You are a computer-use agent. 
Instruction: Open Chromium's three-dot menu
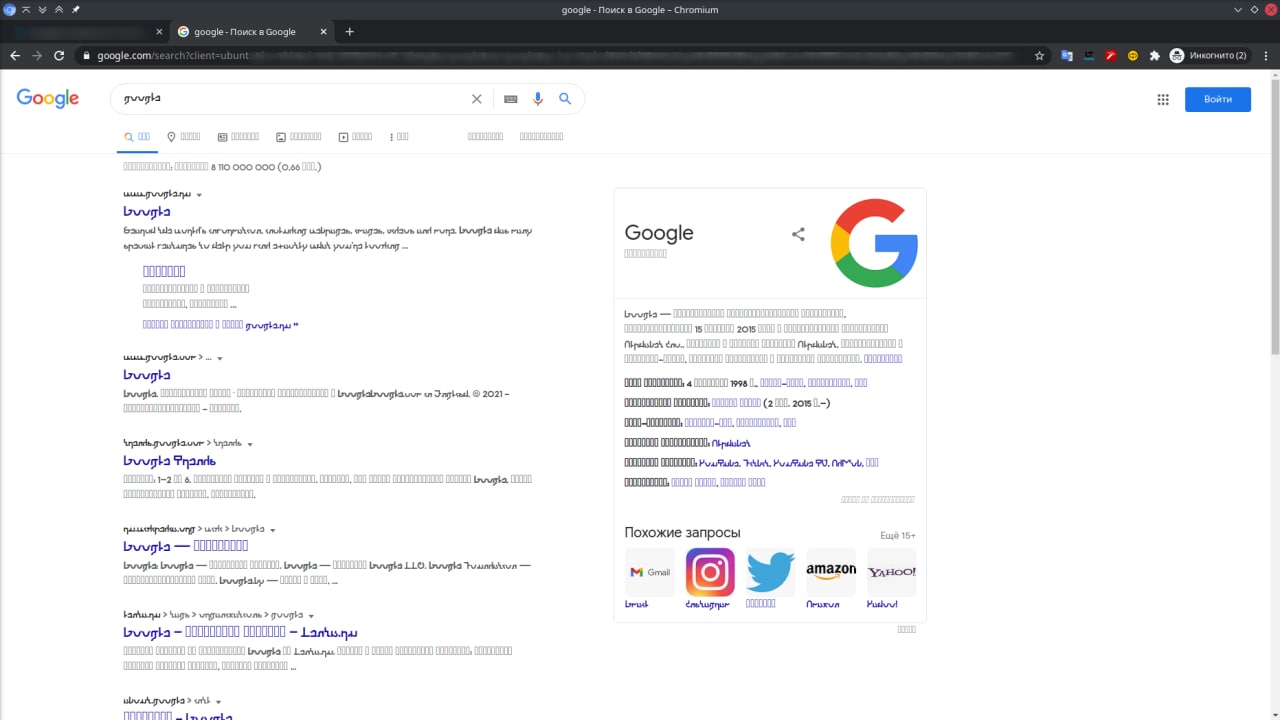(1266, 56)
